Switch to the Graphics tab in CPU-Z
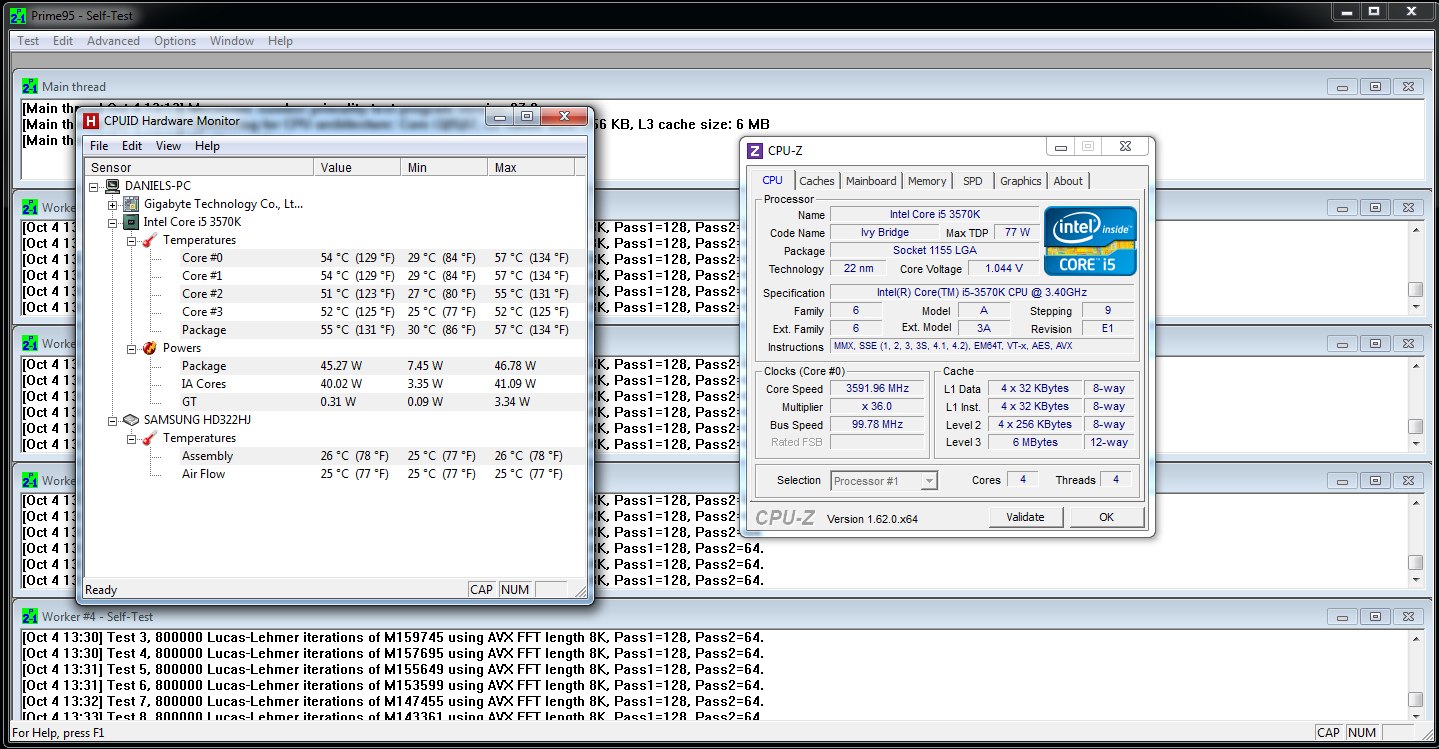The height and width of the screenshot is (749, 1439). 1021,181
